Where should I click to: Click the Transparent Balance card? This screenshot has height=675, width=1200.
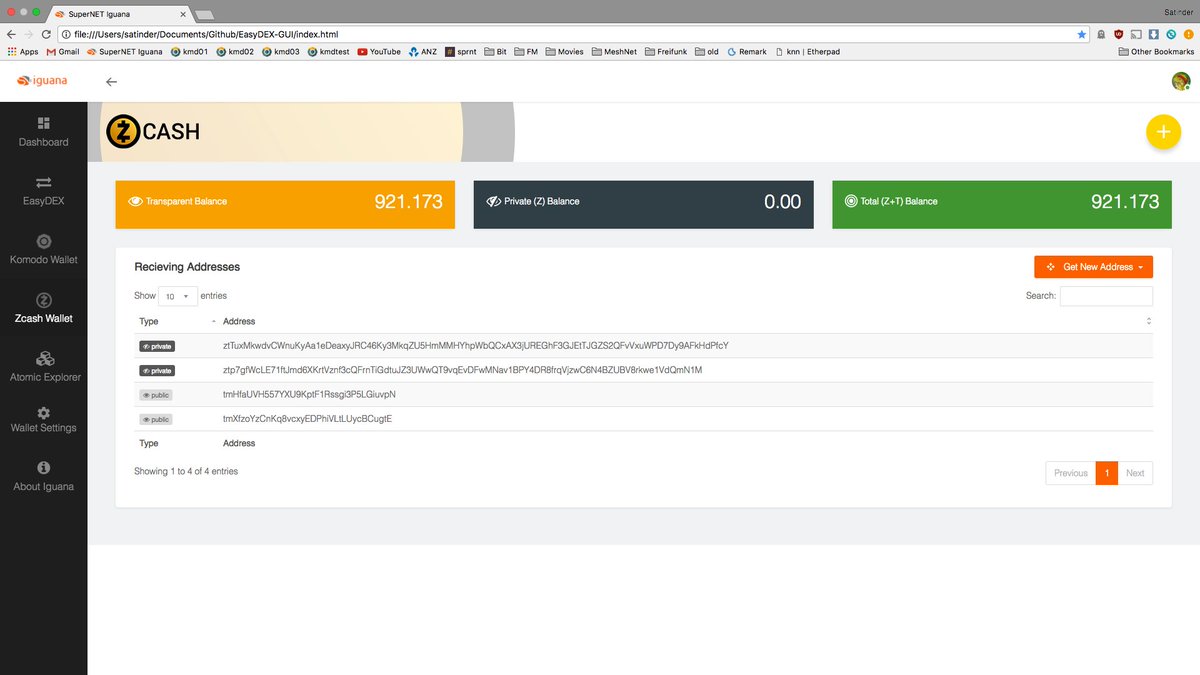285,204
